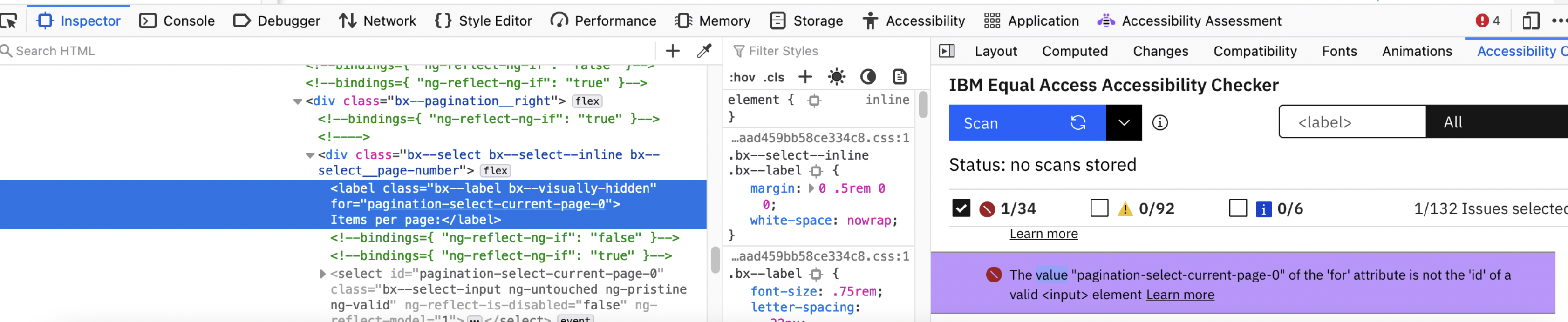The height and width of the screenshot is (322, 1568).
Task: Open the Fonts sidebar tab
Action: coord(1338,51)
